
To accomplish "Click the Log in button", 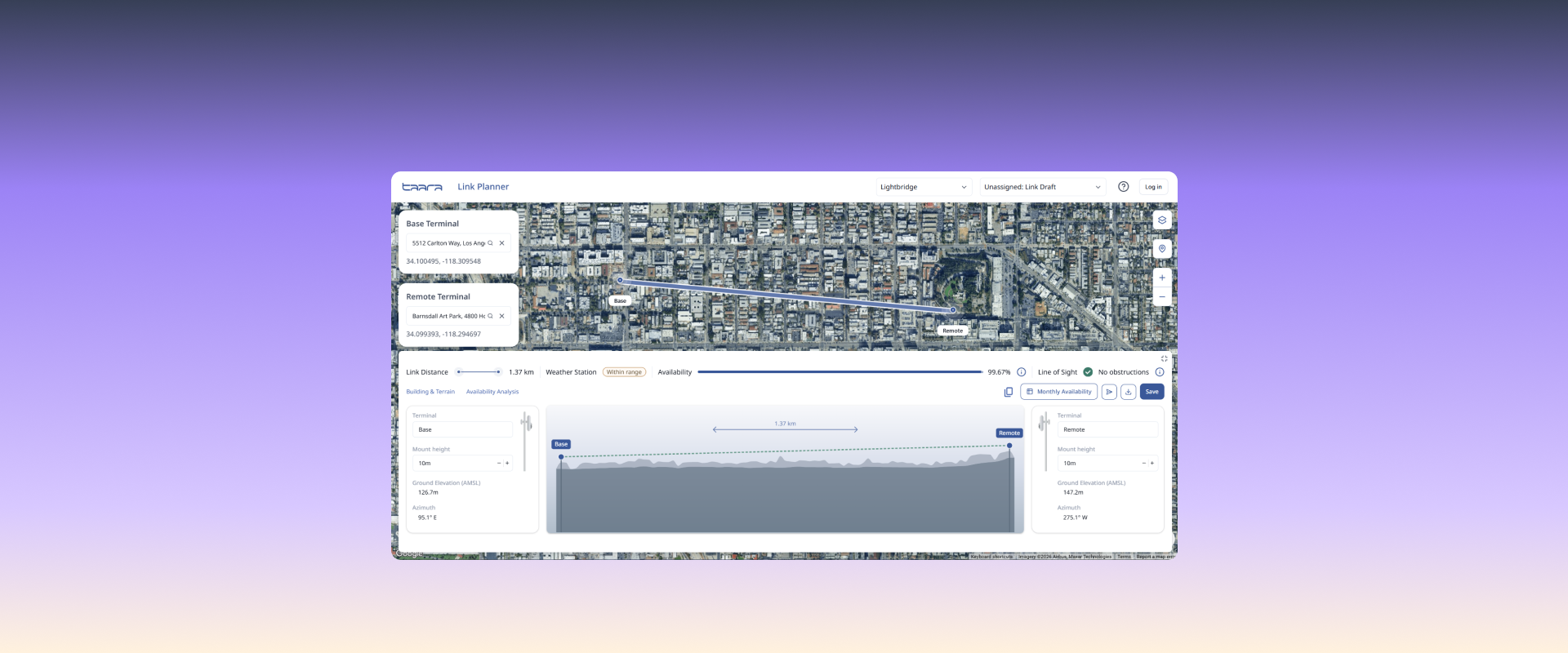I will (x=1153, y=187).
